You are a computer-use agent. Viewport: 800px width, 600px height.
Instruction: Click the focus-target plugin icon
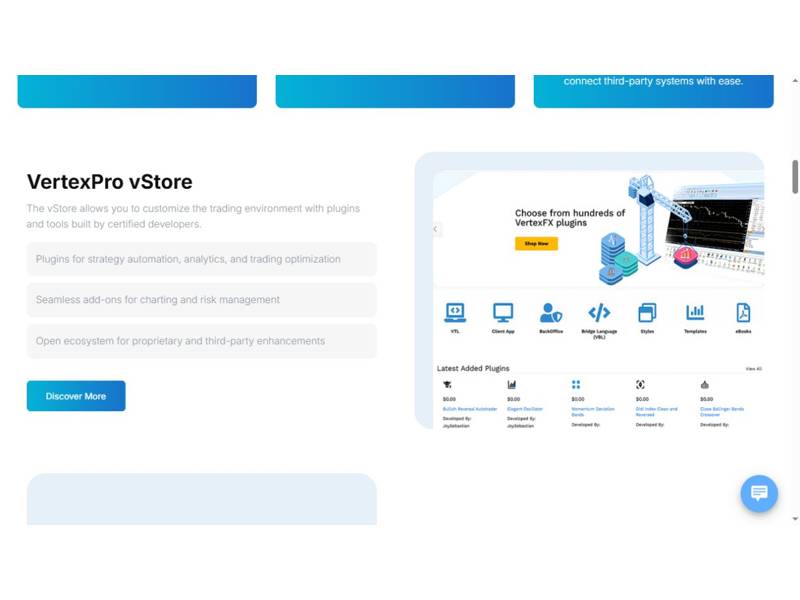pos(640,385)
